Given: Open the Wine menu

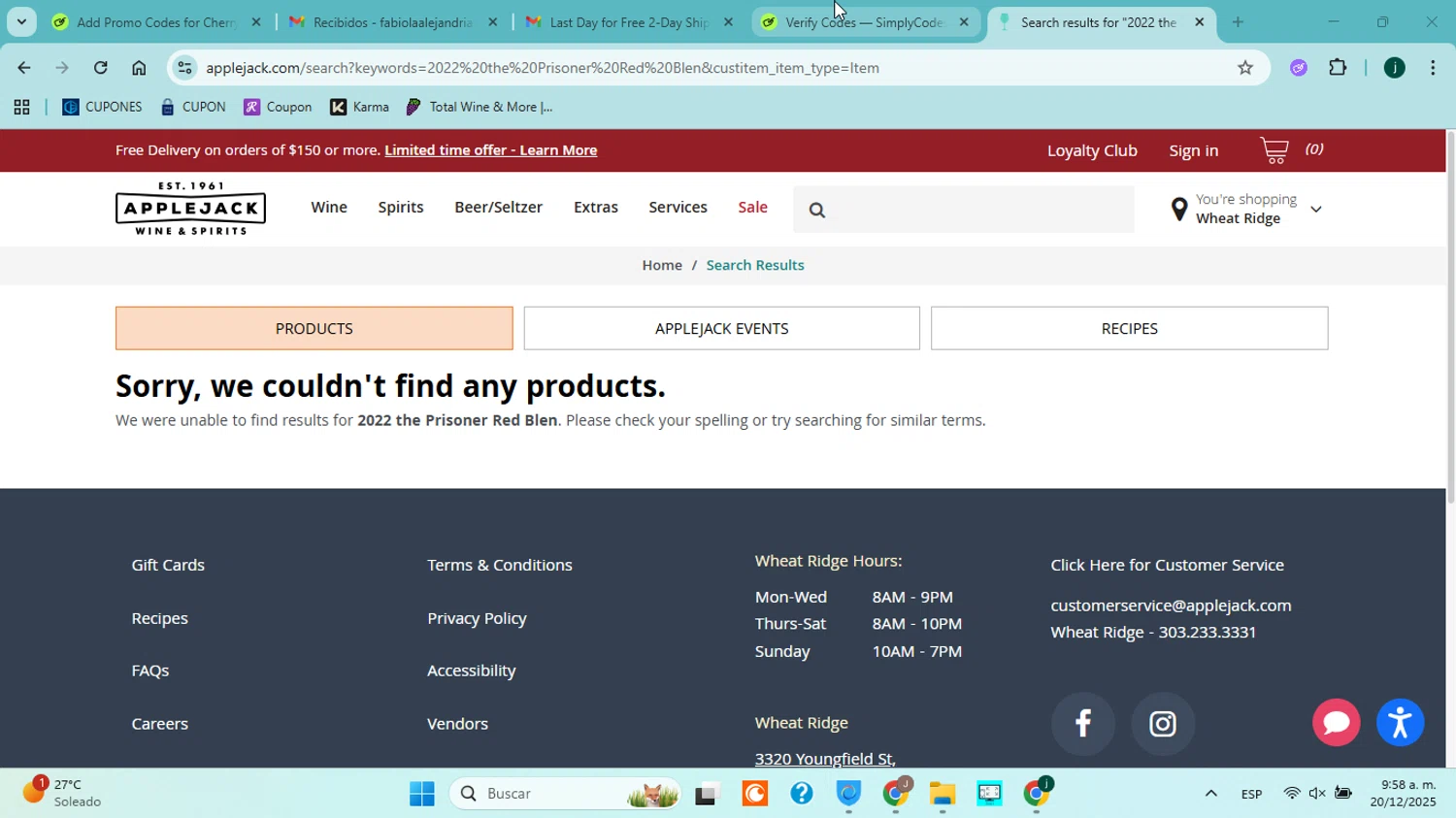Looking at the screenshot, I should click(329, 208).
